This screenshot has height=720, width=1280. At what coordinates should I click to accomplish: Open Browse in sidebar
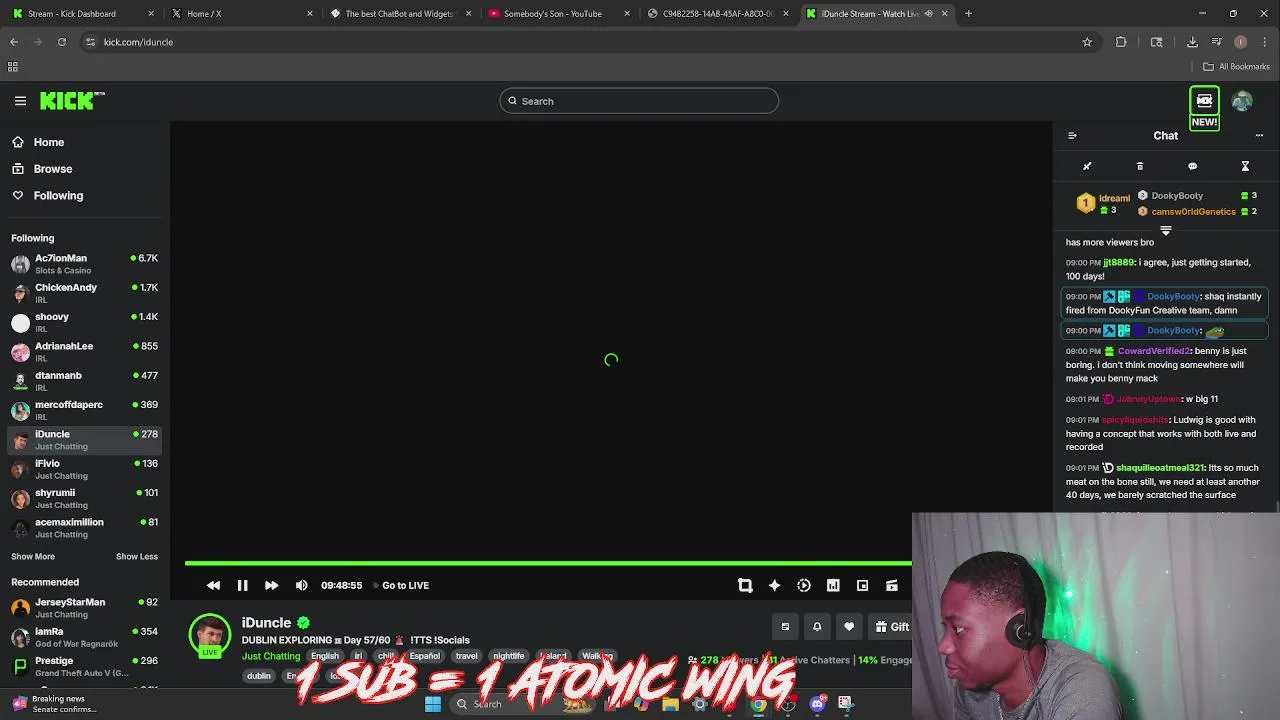pyautogui.click(x=42, y=169)
